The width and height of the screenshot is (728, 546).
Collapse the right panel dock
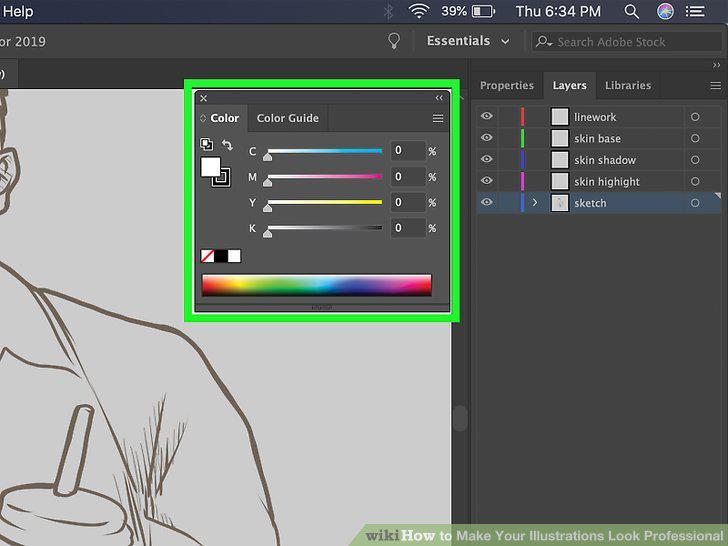click(716, 65)
